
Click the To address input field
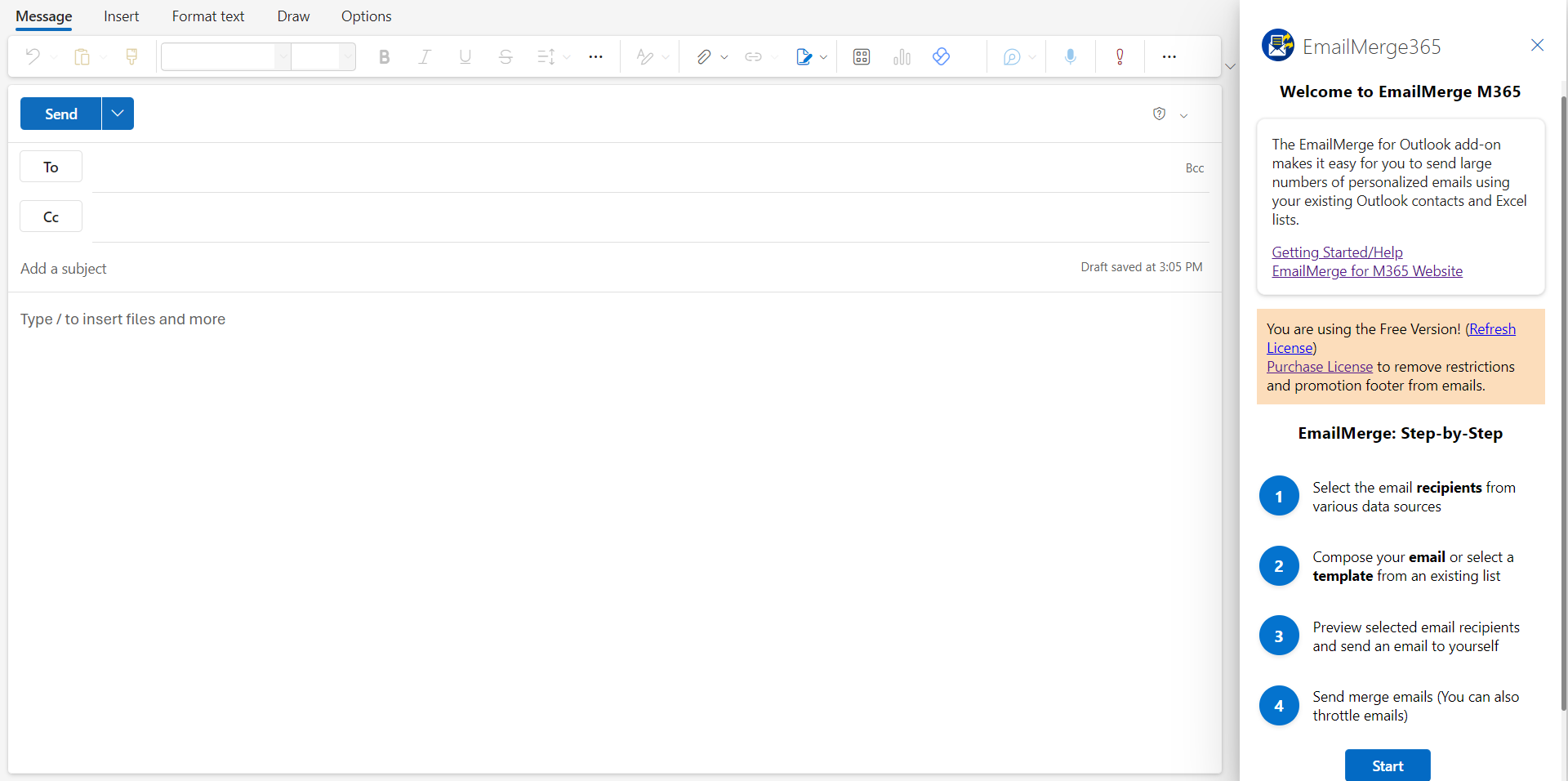coord(634,167)
